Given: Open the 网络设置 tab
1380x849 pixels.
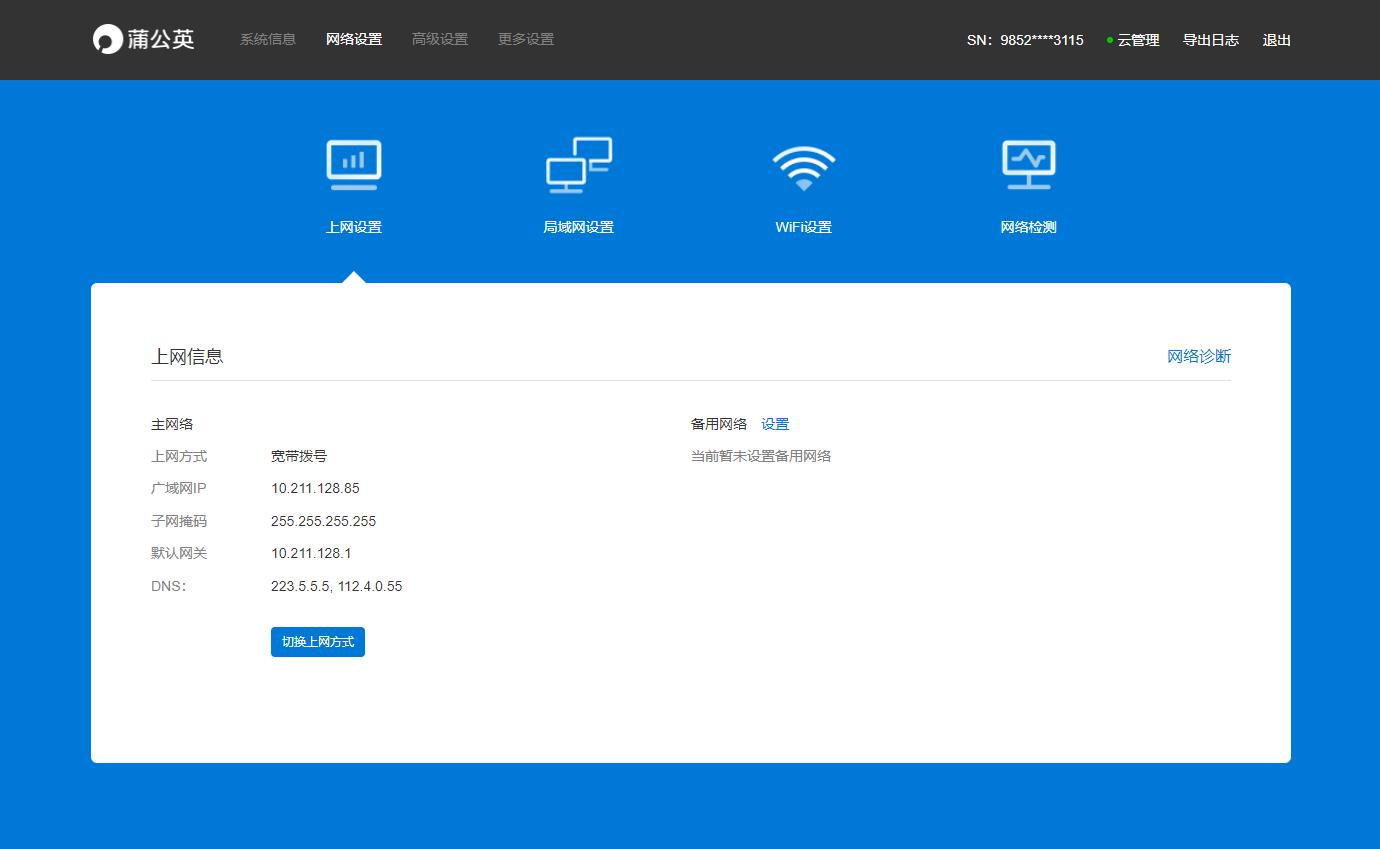Looking at the screenshot, I should pyautogui.click(x=352, y=39).
